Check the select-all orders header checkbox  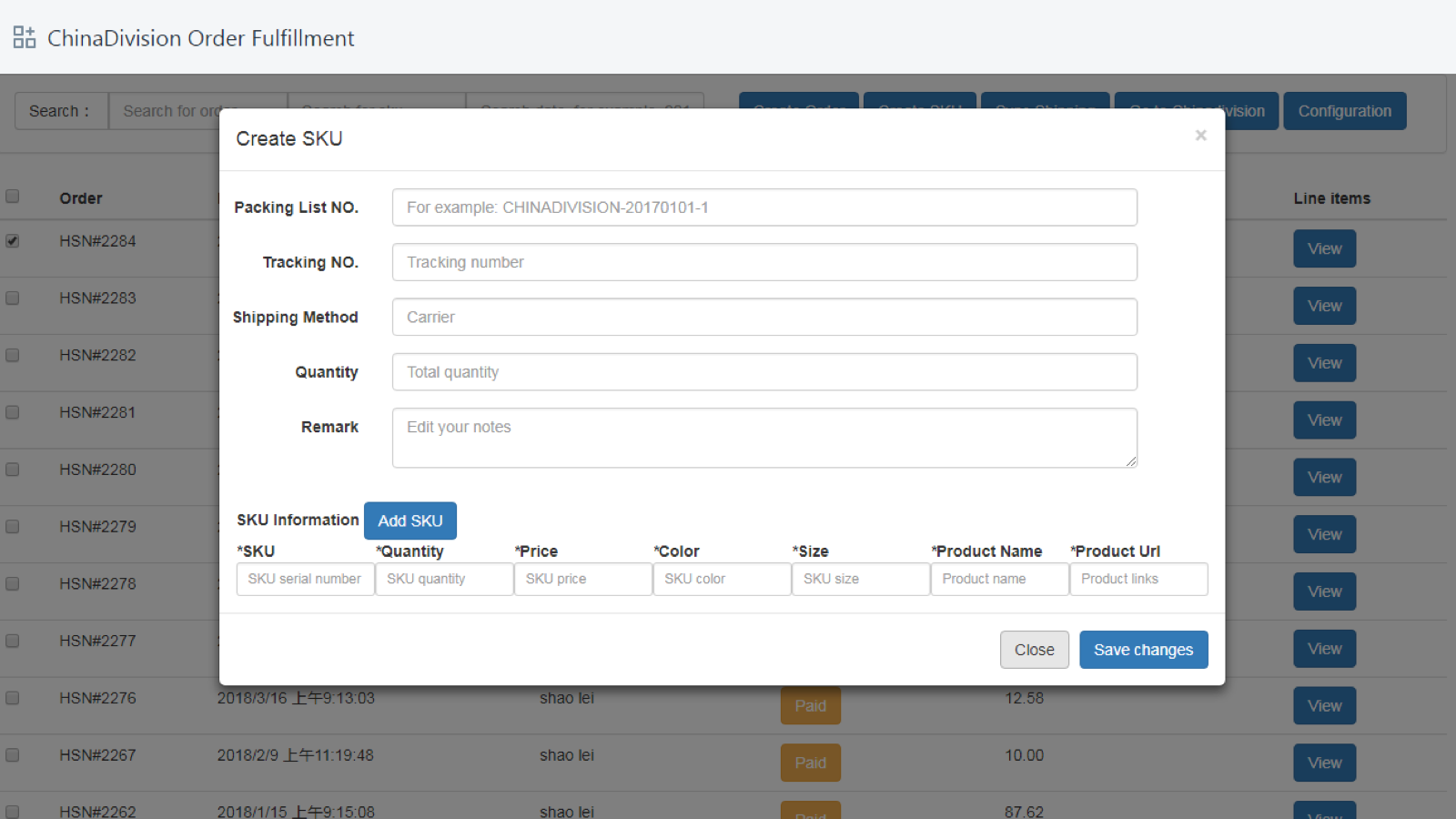(13, 197)
